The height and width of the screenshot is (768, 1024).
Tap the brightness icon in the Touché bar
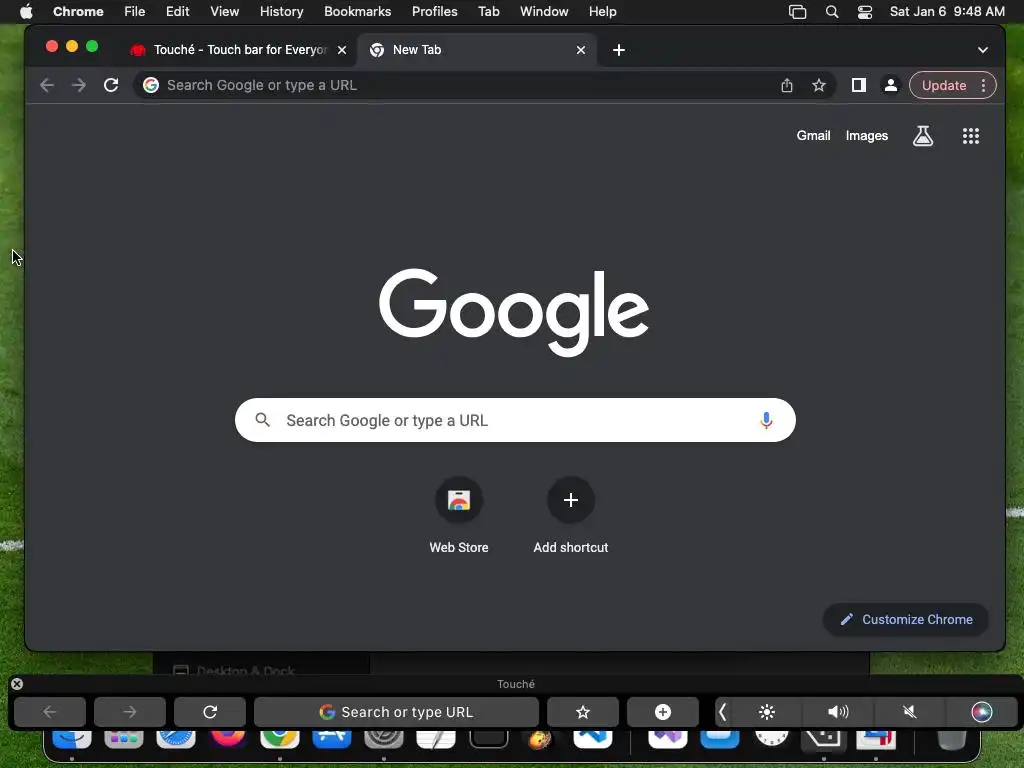(x=767, y=712)
